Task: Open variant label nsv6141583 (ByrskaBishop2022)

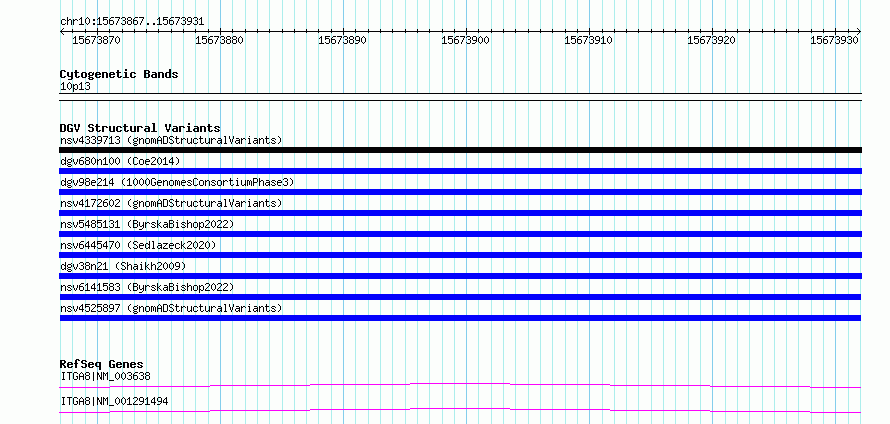Action: coord(147,287)
